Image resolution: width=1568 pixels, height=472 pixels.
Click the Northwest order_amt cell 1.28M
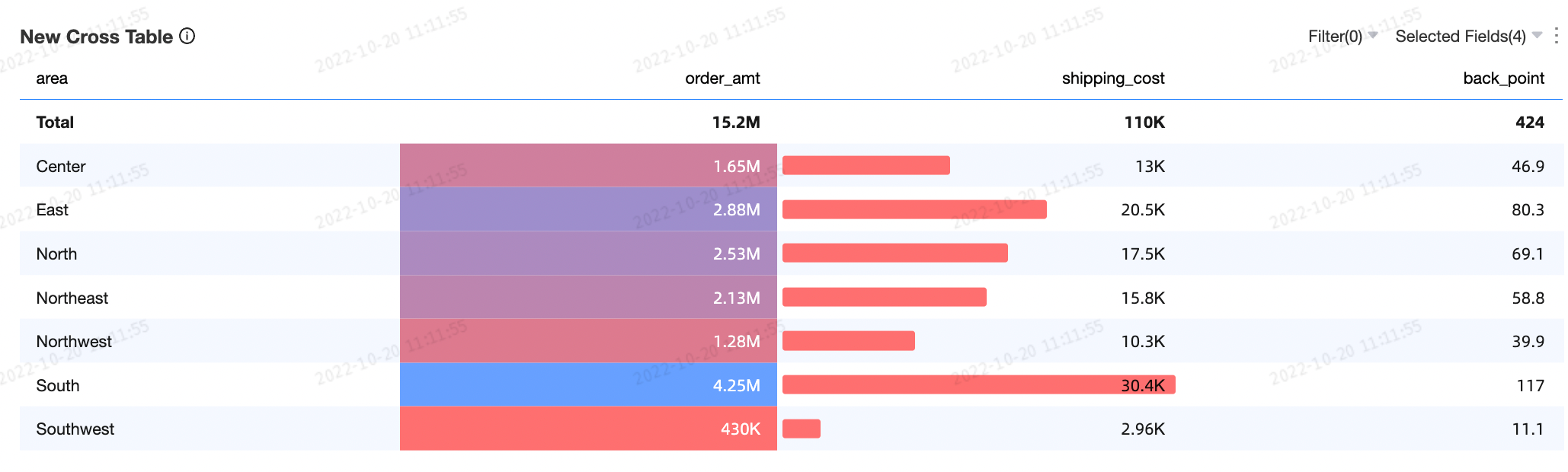pos(588,341)
